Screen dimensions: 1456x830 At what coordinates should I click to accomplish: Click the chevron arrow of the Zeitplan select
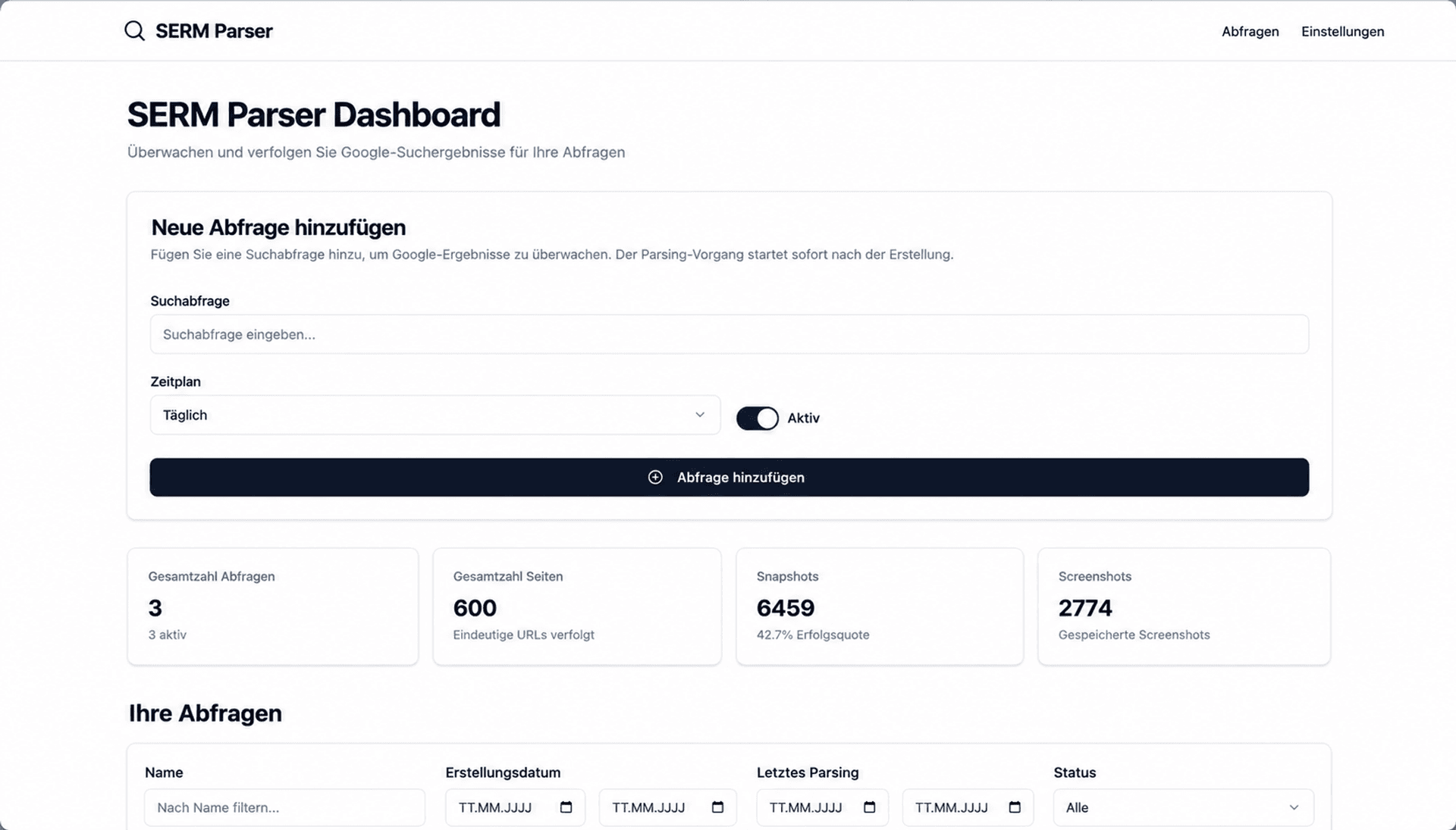pyautogui.click(x=699, y=415)
